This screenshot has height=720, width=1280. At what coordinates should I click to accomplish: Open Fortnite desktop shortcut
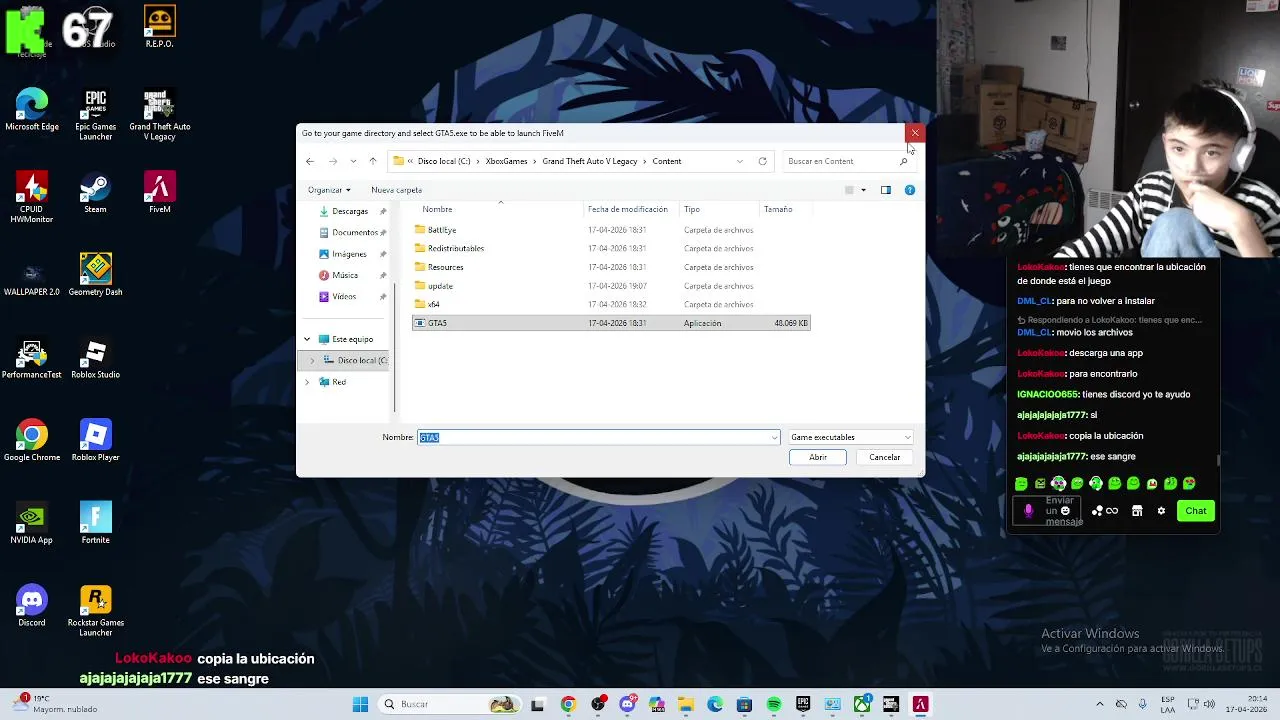point(95,524)
